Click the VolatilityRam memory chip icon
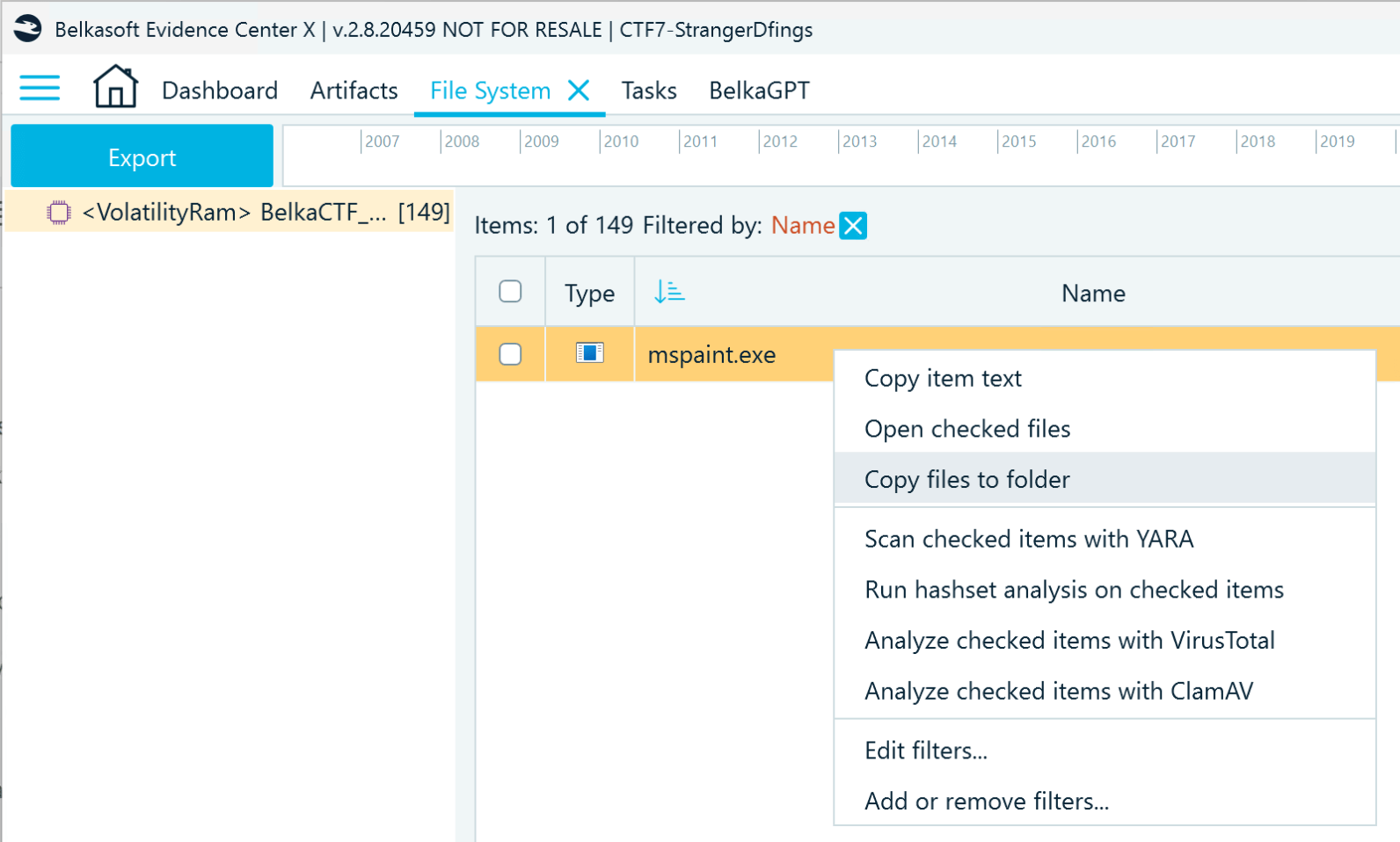 (58, 213)
